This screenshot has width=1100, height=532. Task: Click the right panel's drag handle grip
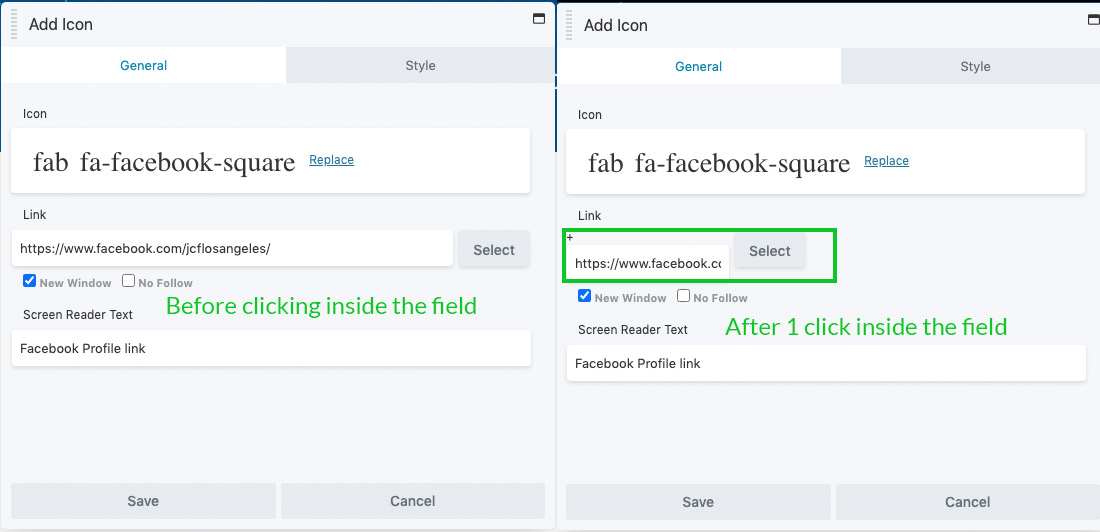(x=569, y=25)
